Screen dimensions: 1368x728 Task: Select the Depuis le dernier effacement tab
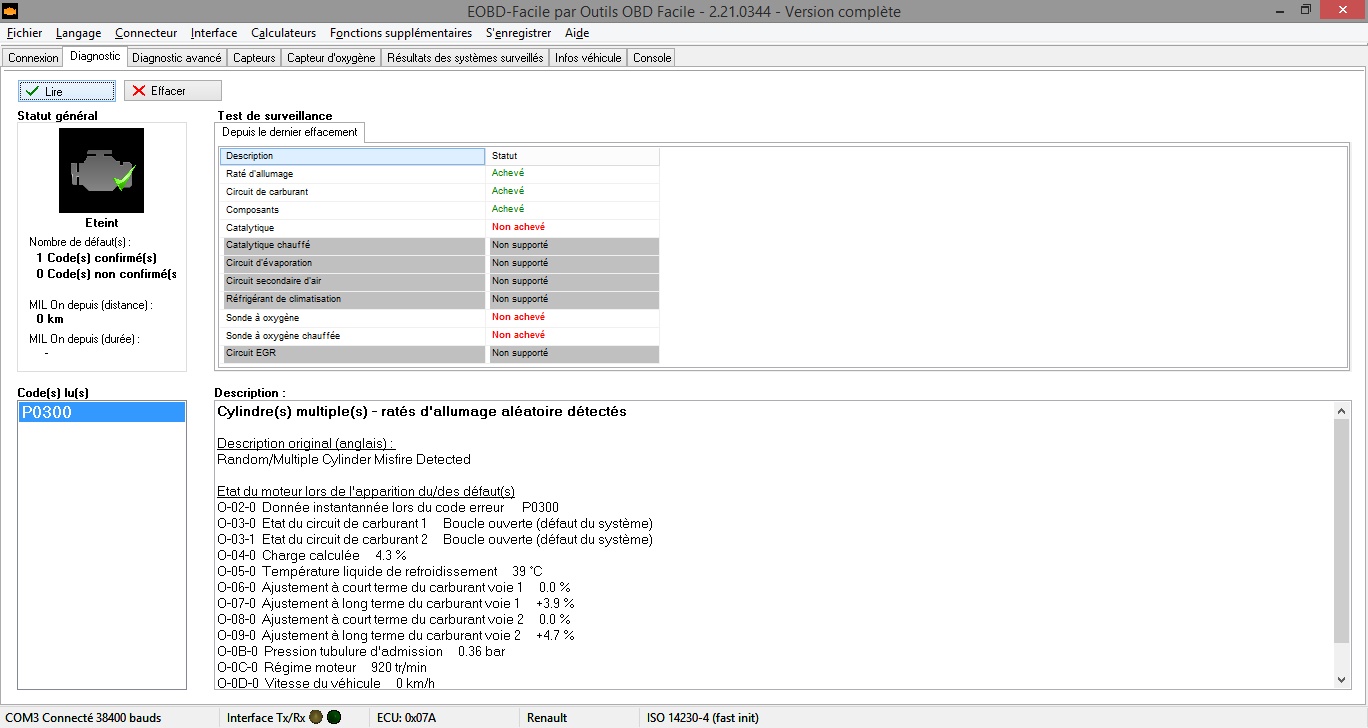(x=290, y=132)
